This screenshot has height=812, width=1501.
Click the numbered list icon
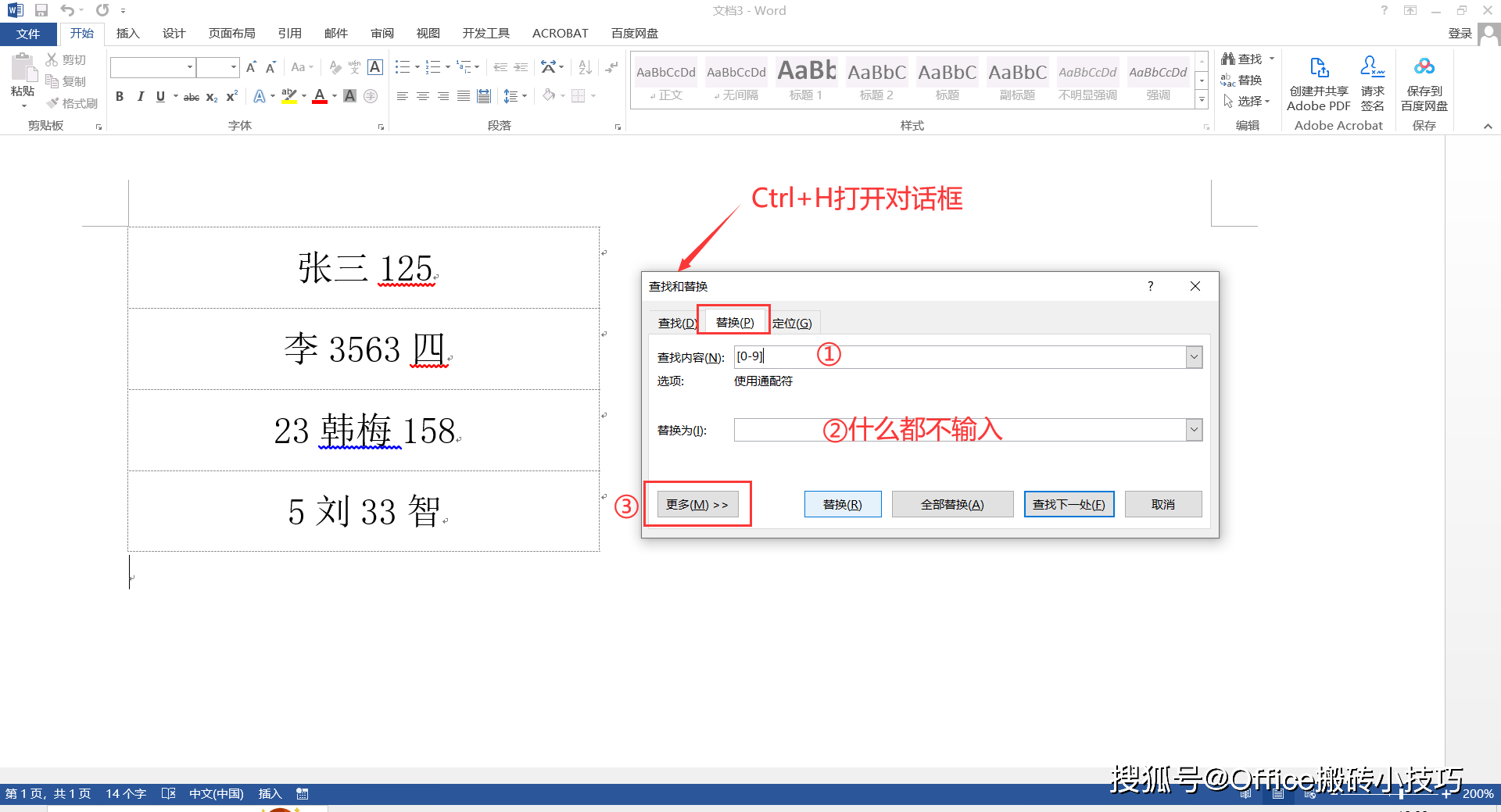click(433, 67)
